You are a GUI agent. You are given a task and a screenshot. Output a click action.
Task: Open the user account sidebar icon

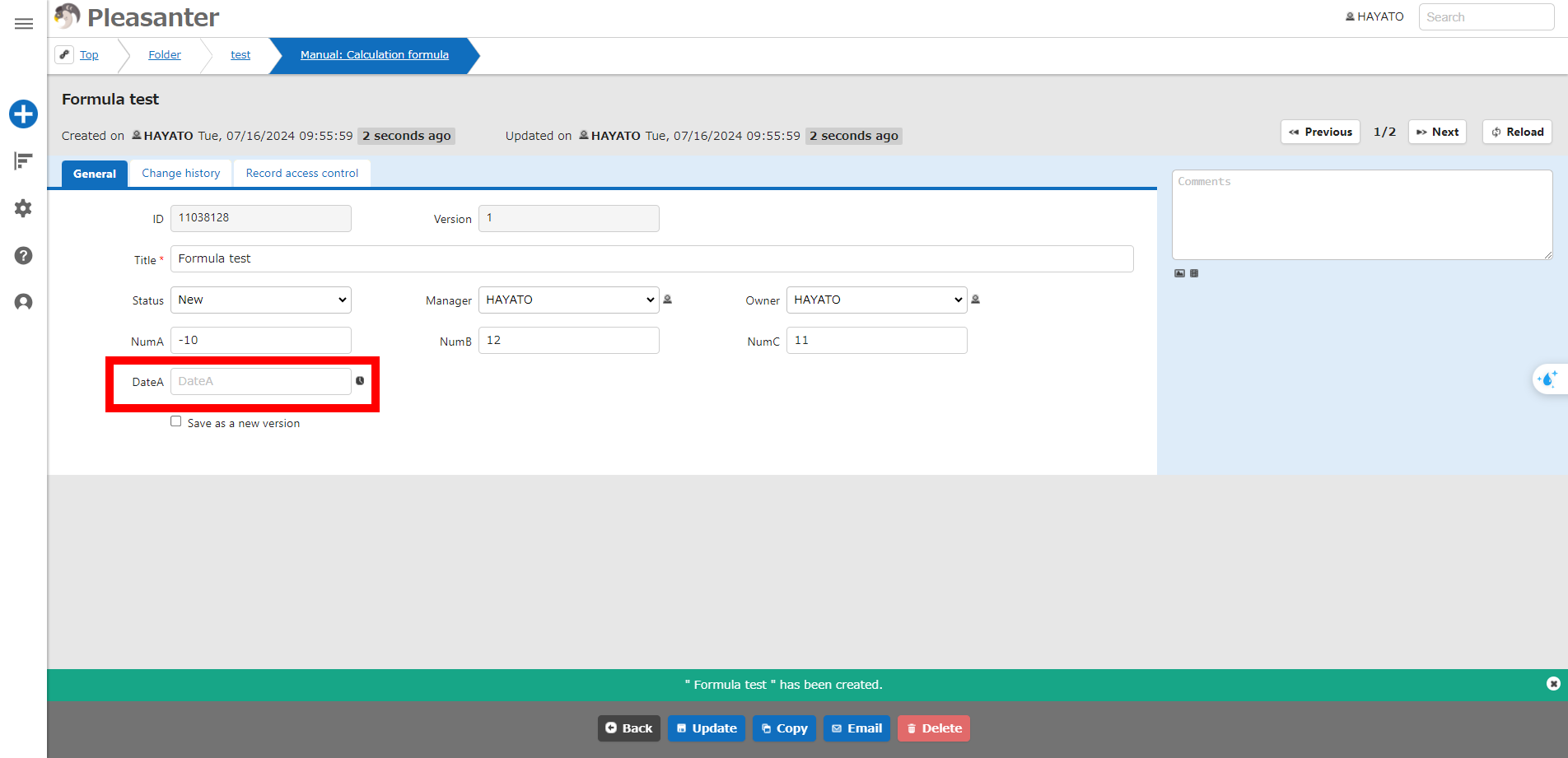click(23, 302)
